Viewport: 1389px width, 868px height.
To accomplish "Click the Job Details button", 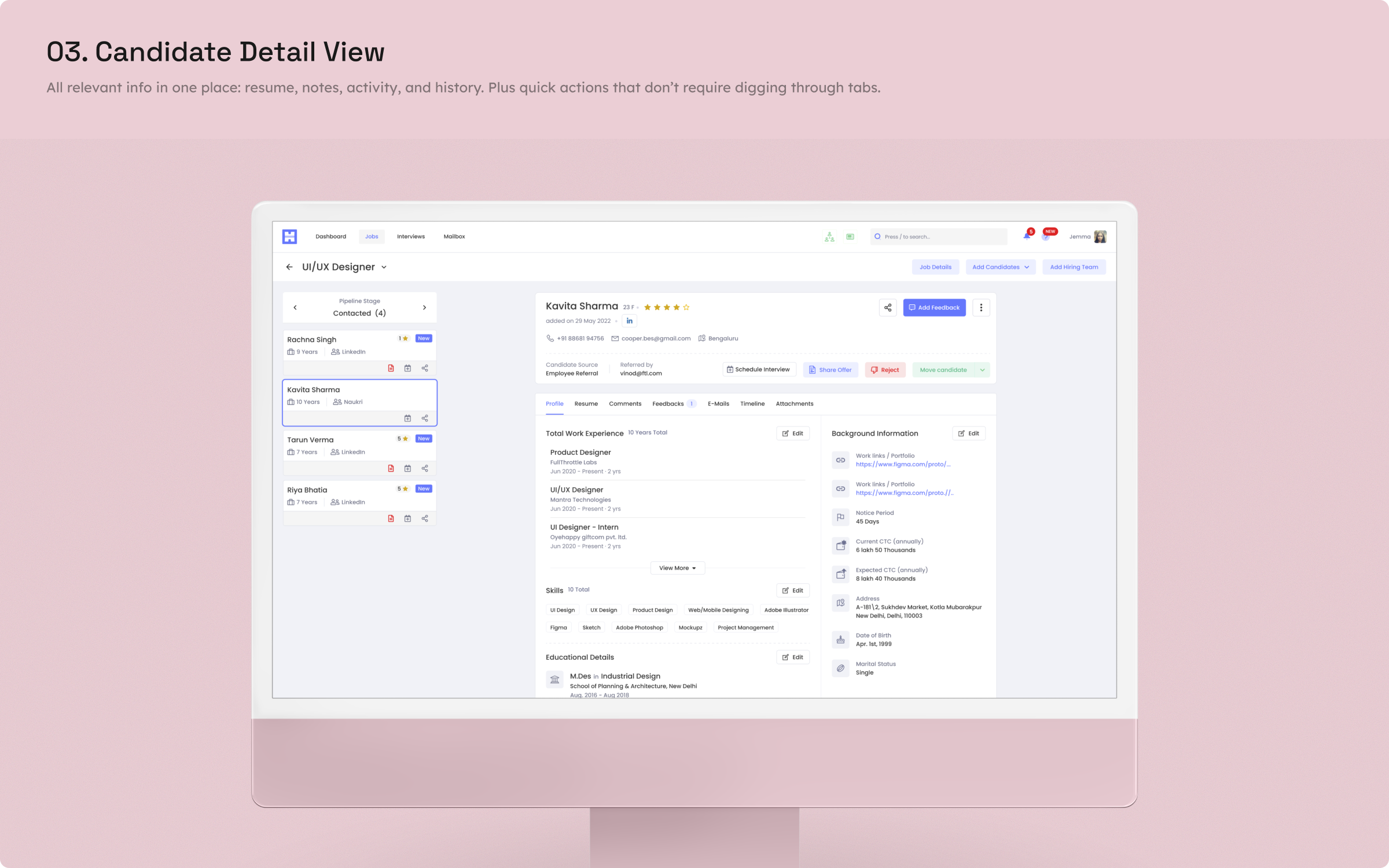I will pos(935,267).
